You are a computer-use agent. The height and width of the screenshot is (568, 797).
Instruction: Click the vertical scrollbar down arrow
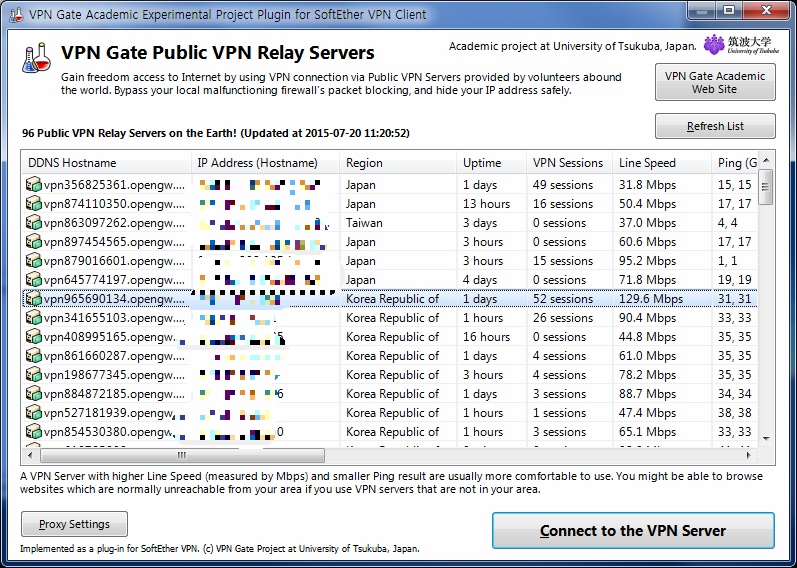pyautogui.click(x=767, y=439)
